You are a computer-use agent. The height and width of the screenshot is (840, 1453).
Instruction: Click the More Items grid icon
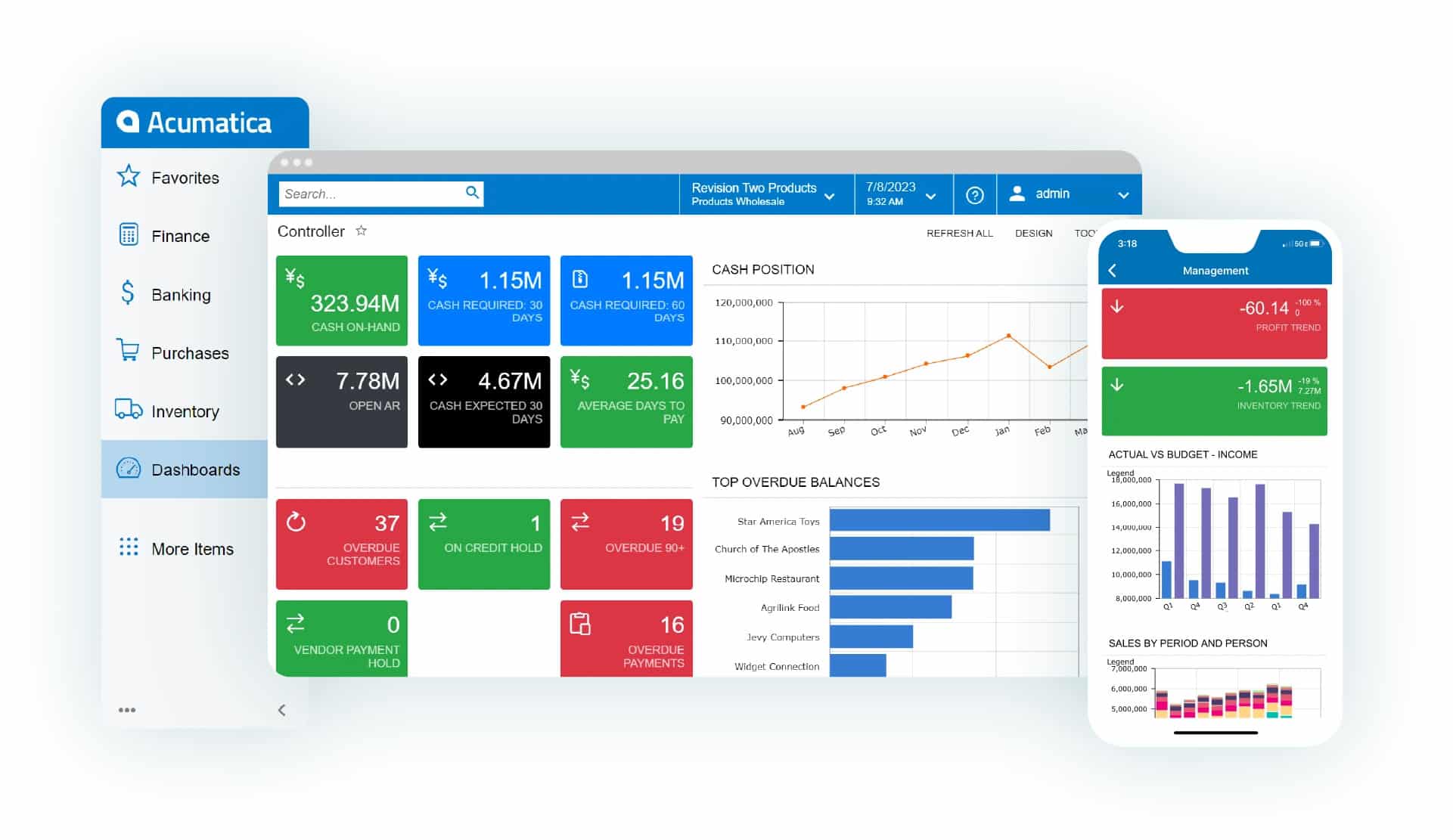128,548
